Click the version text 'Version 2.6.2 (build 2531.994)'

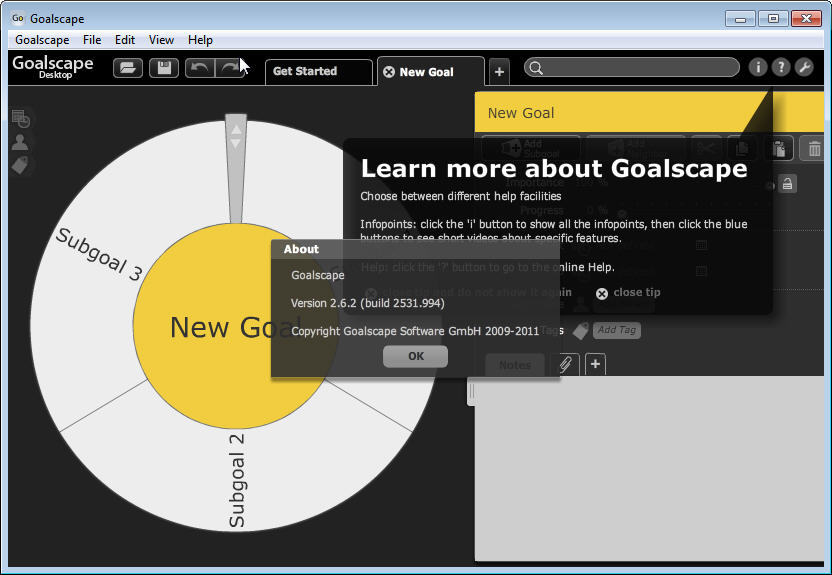pyautogui.click(x=367, y=303)
